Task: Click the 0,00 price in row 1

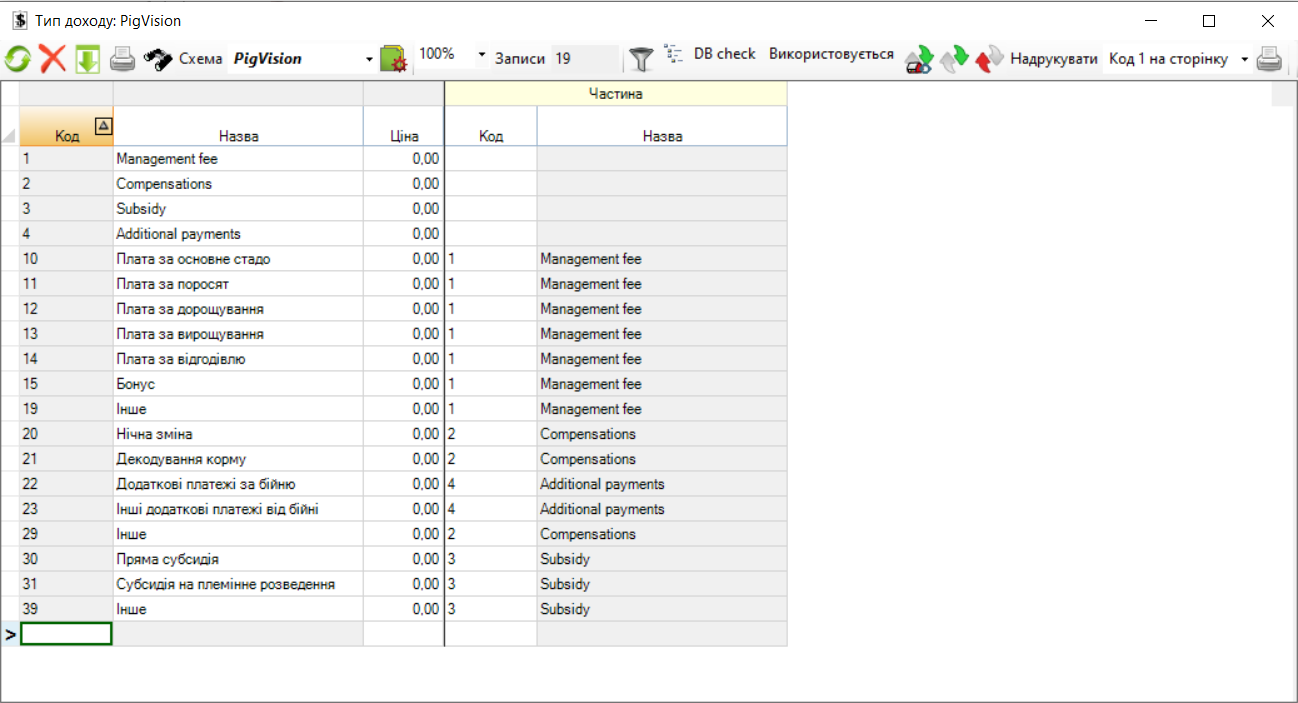Action: pos(404,159)
